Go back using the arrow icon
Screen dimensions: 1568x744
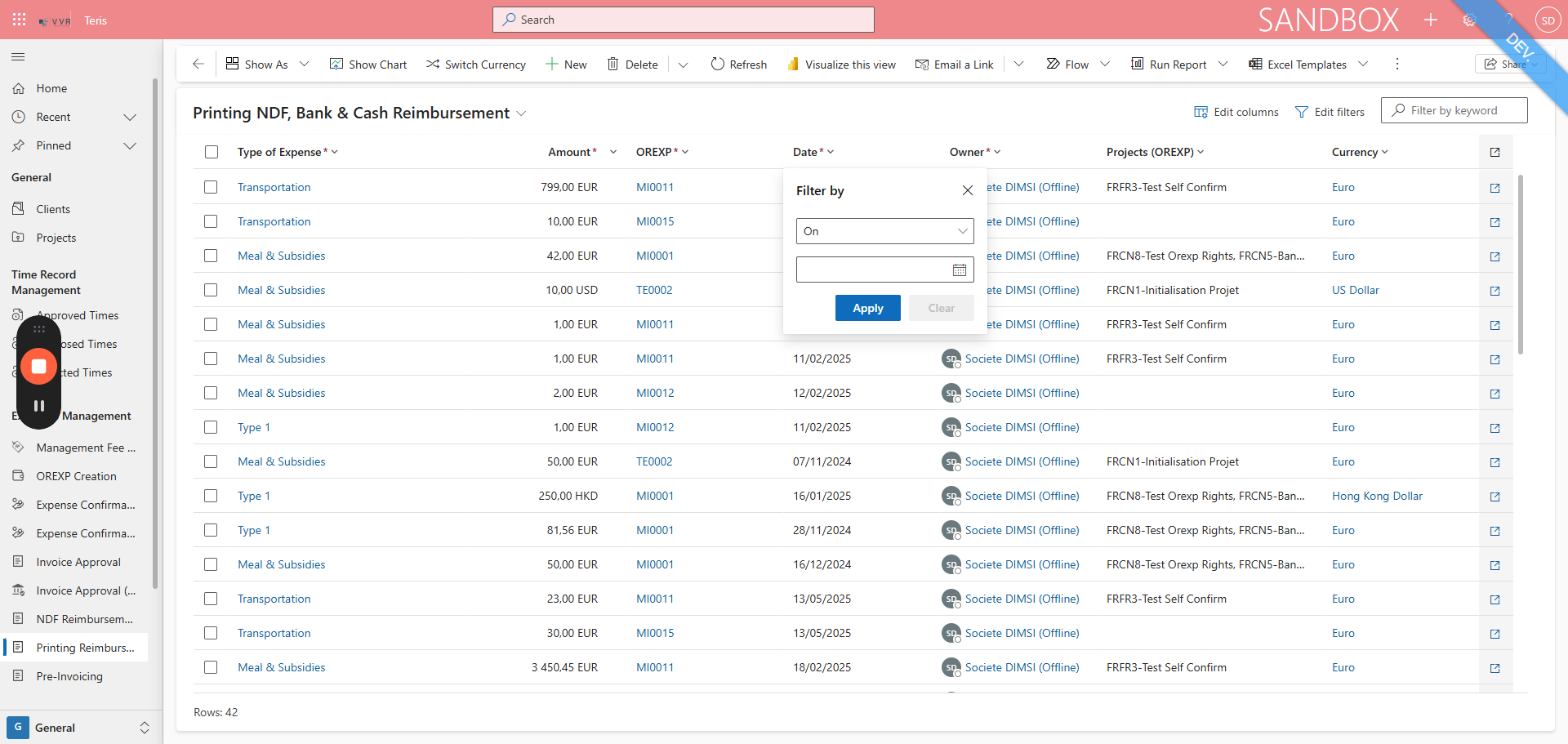pyautogui.click(x=198, y=64)
